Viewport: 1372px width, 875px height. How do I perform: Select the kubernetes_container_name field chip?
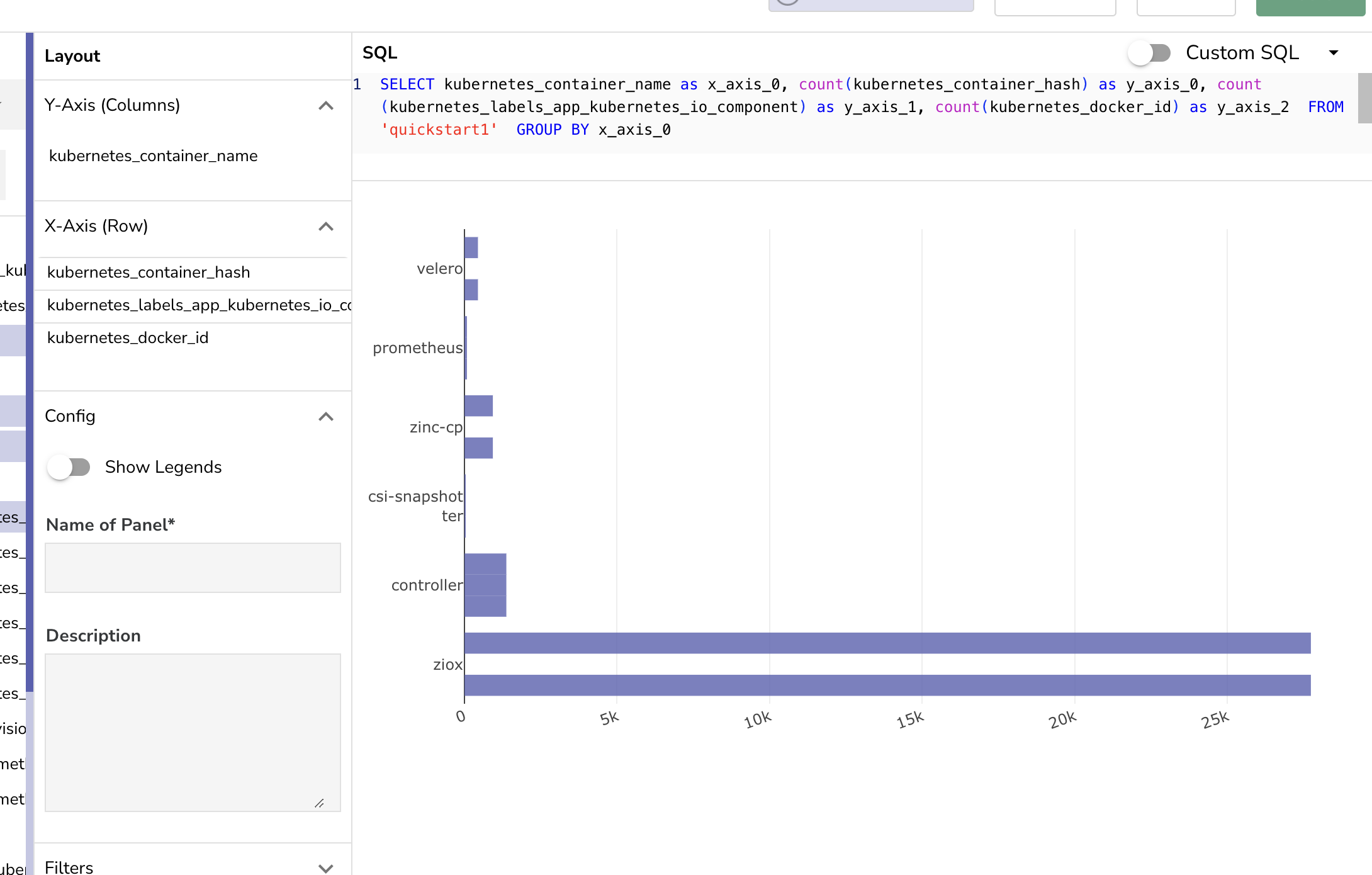click(x=154, y=155)
